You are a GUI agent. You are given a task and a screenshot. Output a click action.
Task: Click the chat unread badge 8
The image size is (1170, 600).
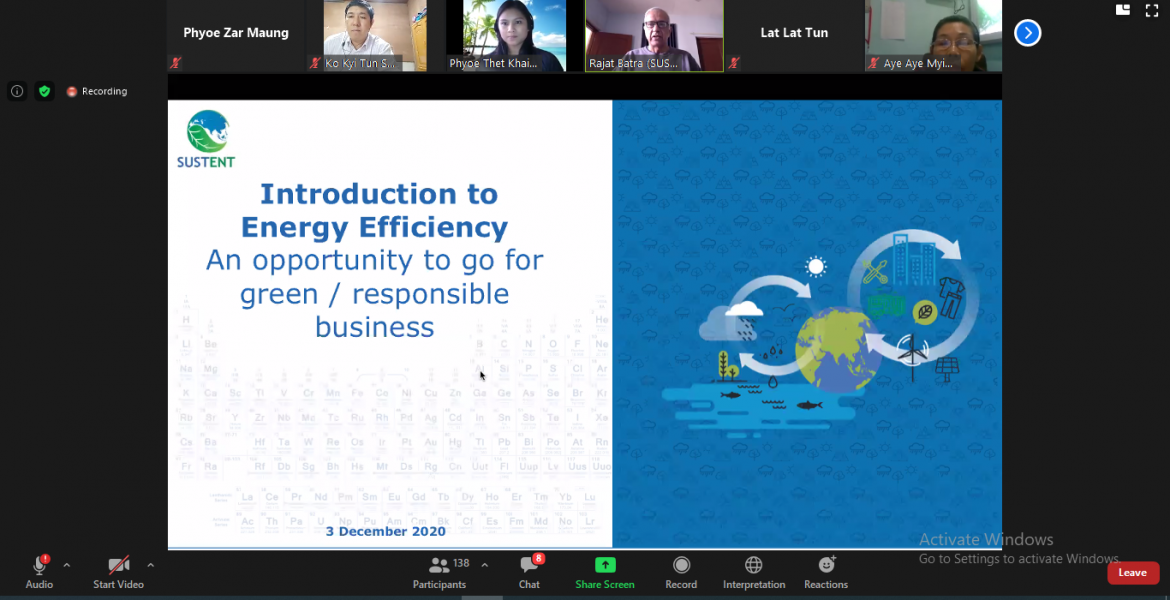[538, 558]
